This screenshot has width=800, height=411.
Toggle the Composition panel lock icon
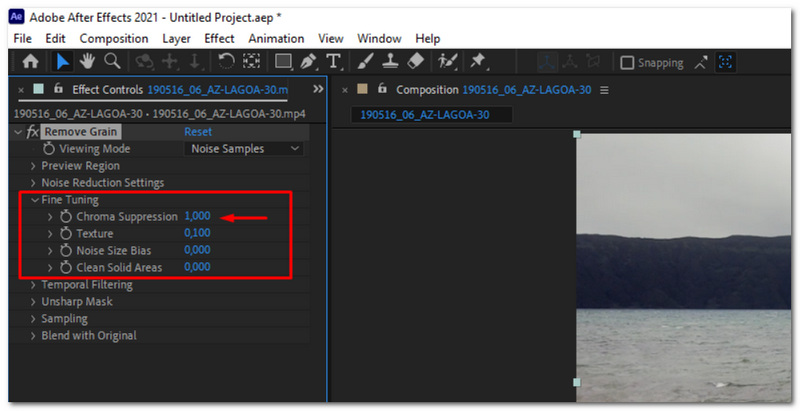pos(382,89)
